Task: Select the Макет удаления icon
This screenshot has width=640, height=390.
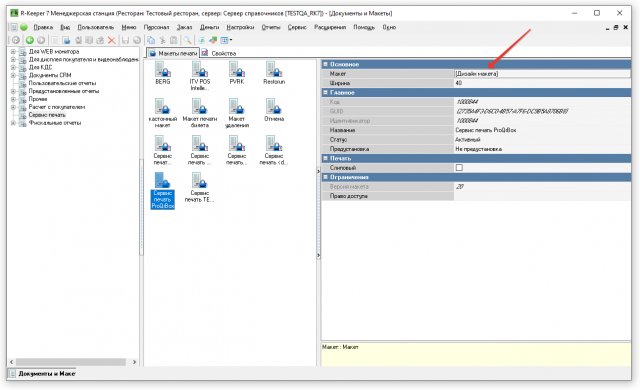Action: point(237,113)
